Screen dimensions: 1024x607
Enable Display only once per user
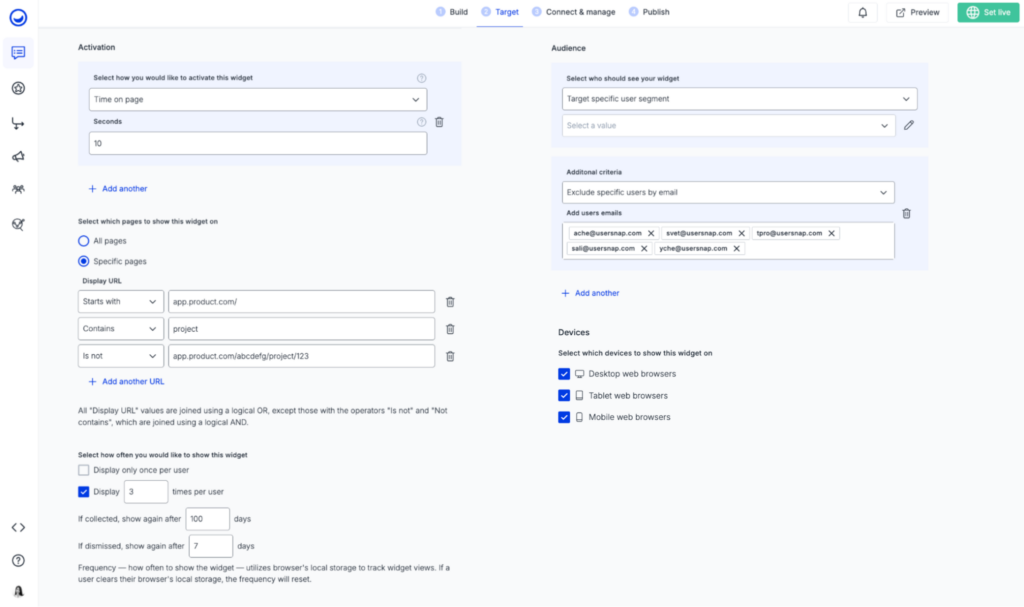(x=84, y=470)
